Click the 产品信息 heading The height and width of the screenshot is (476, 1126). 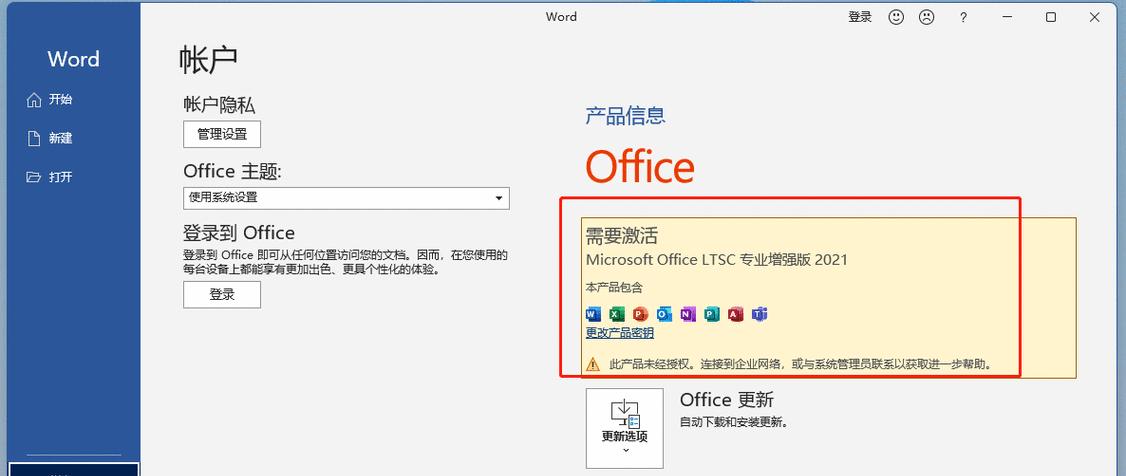(625, 116)
